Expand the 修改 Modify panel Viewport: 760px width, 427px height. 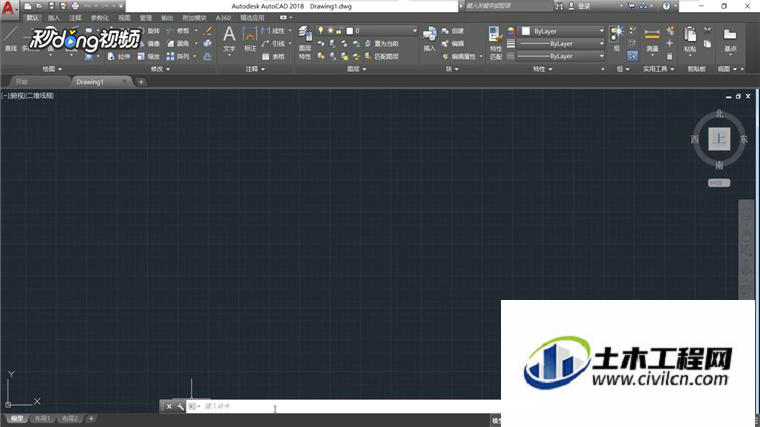pos(160,69)
